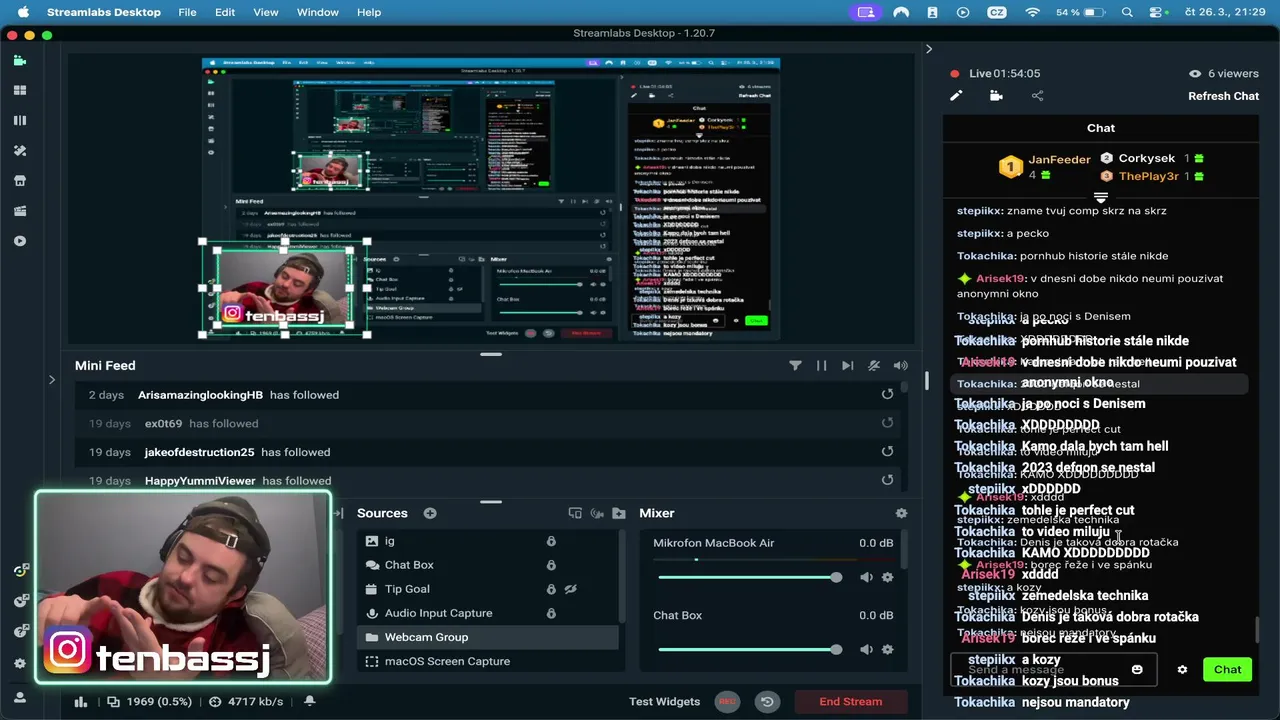Viewport: 1280px width, 720px height.
Task: Open macOS Spotlight search icon
Action: tap(1127, 12)
